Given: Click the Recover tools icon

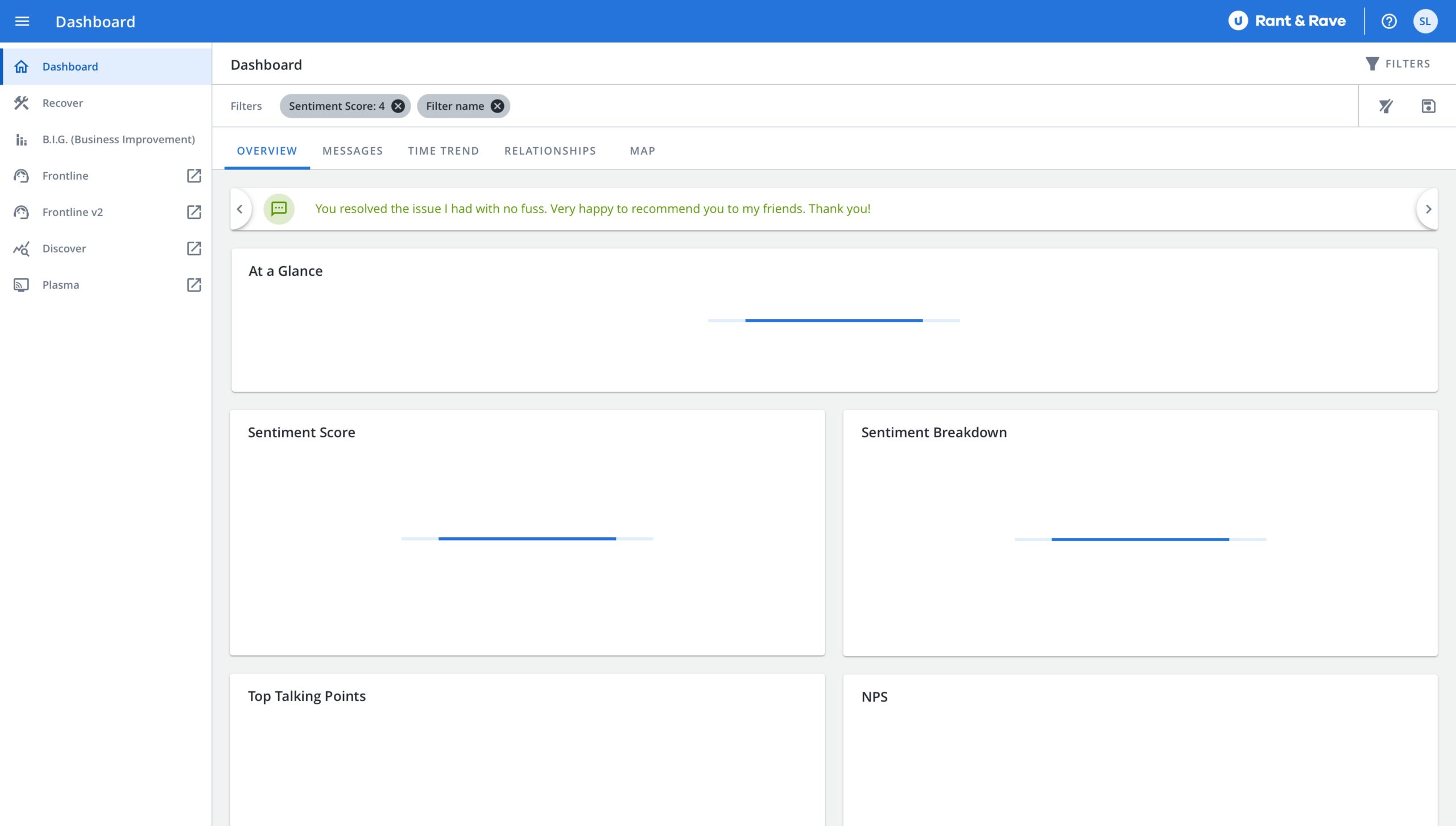Looking at the screenshot, I should coord(21,103).
